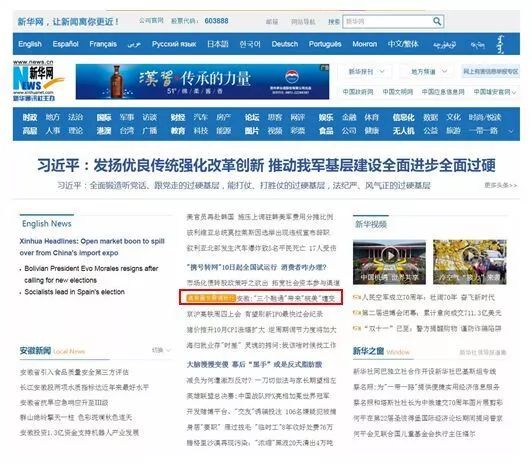The image size is (532, 465).
Task: Click stock code 603888 link
Action: click(216, 21)
